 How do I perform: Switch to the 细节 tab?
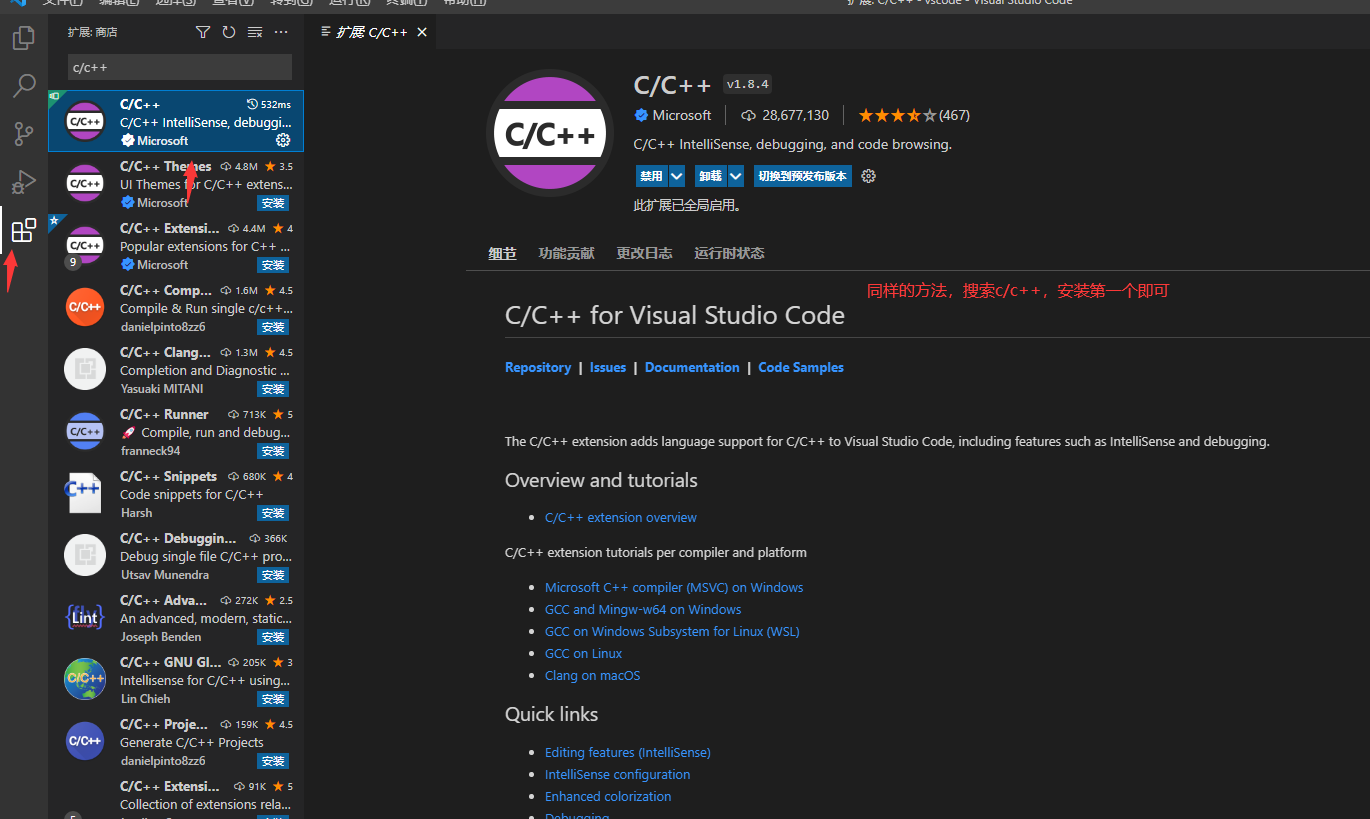[502, 253]
